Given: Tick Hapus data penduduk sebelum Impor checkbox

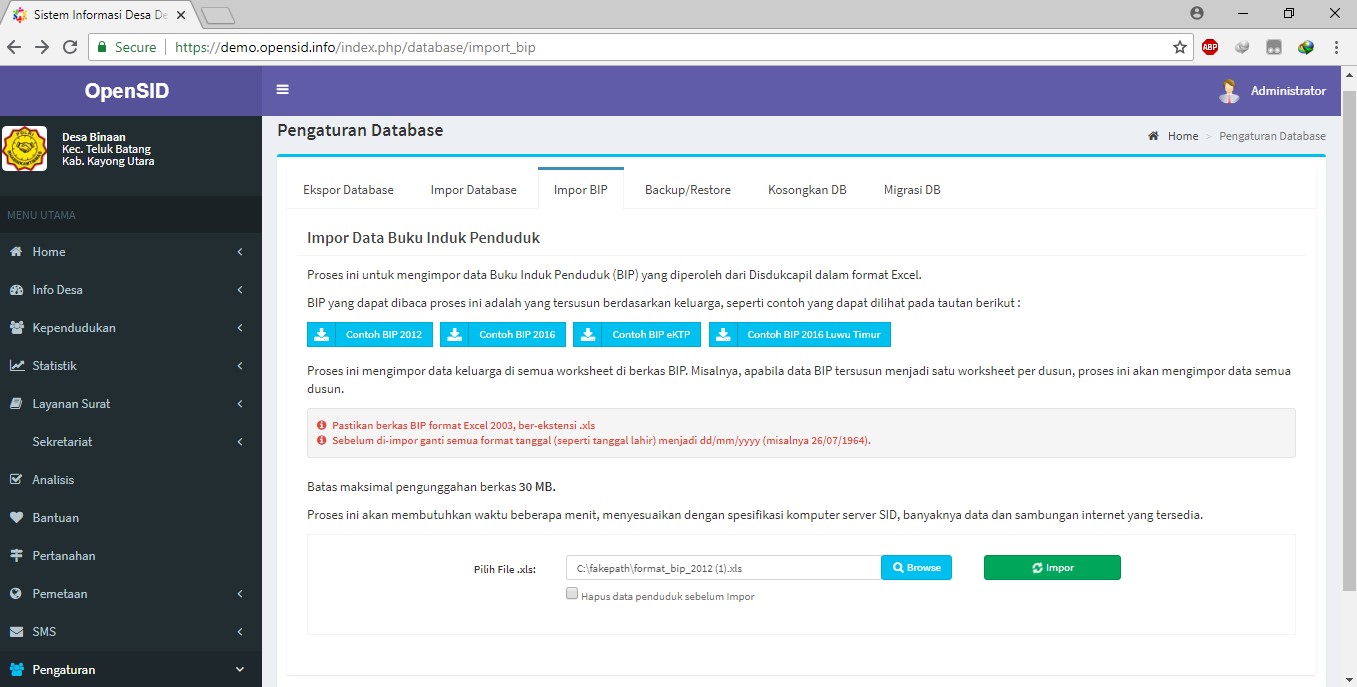Looking at the screenshot, I should (572, 593).
